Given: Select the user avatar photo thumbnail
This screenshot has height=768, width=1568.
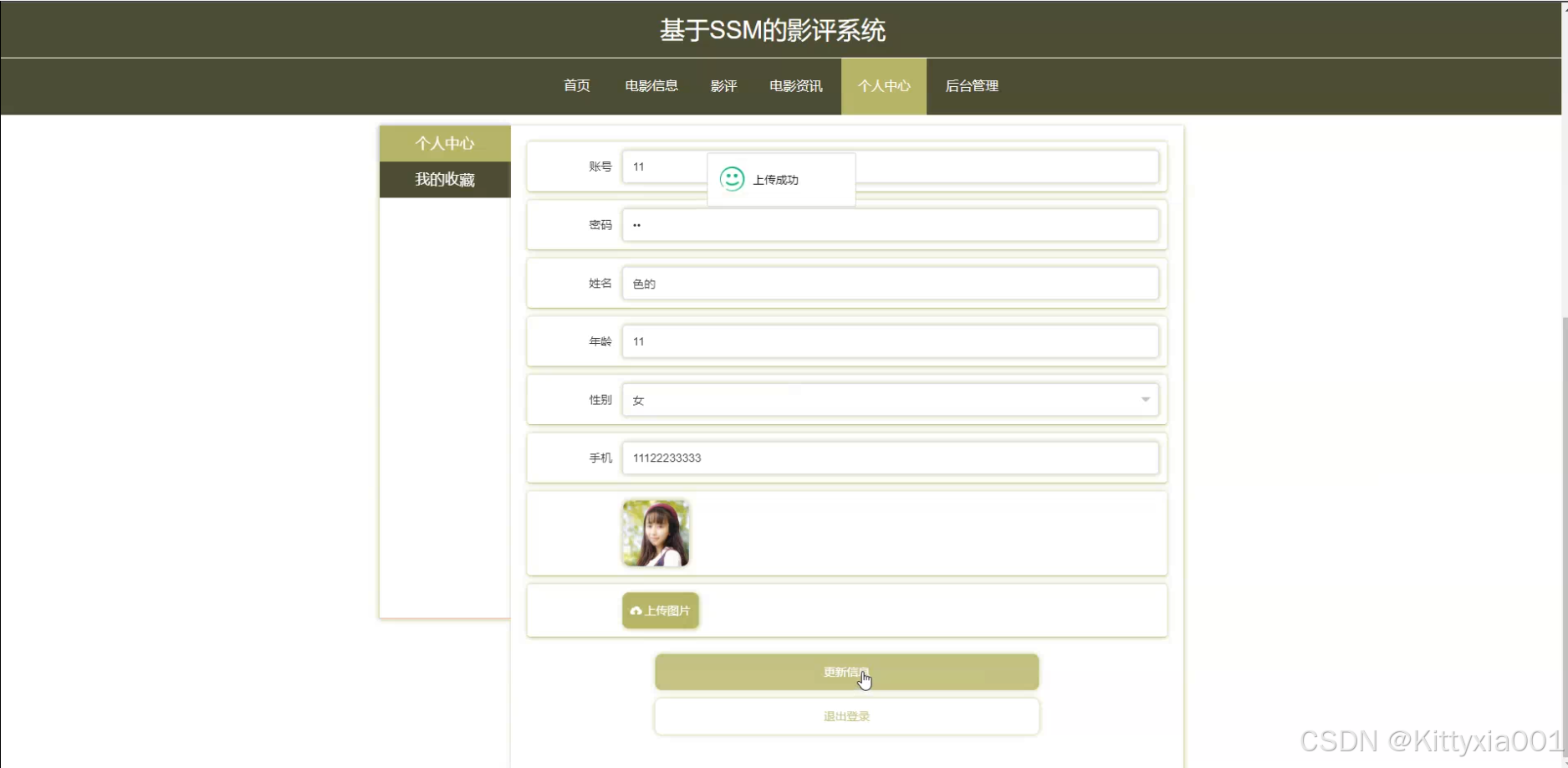Looking at the screenshot, I should click(656, 533).
